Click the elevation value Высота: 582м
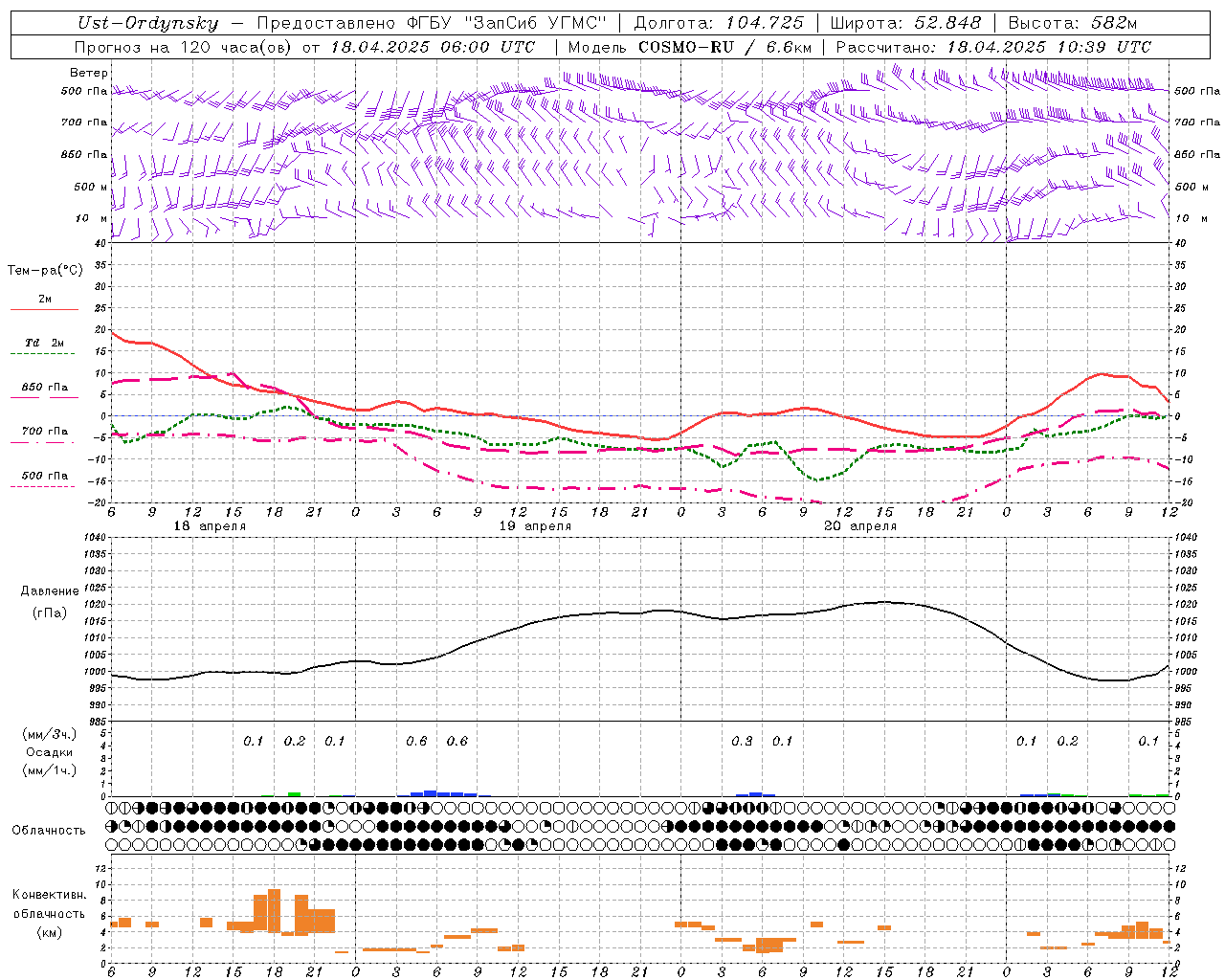The width and height of the screenshot is (1225, 980). click(1073, 23)
